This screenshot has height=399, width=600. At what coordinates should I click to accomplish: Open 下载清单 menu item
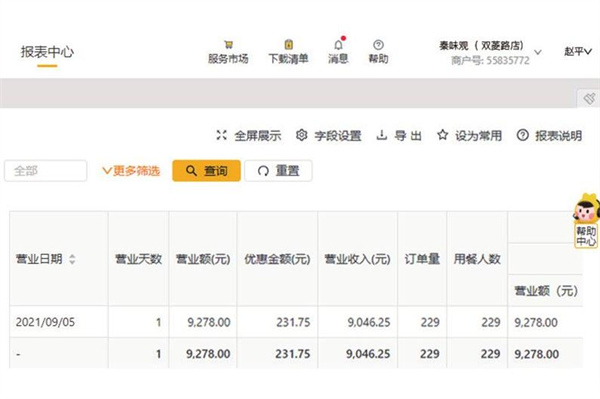pos(289,52)
